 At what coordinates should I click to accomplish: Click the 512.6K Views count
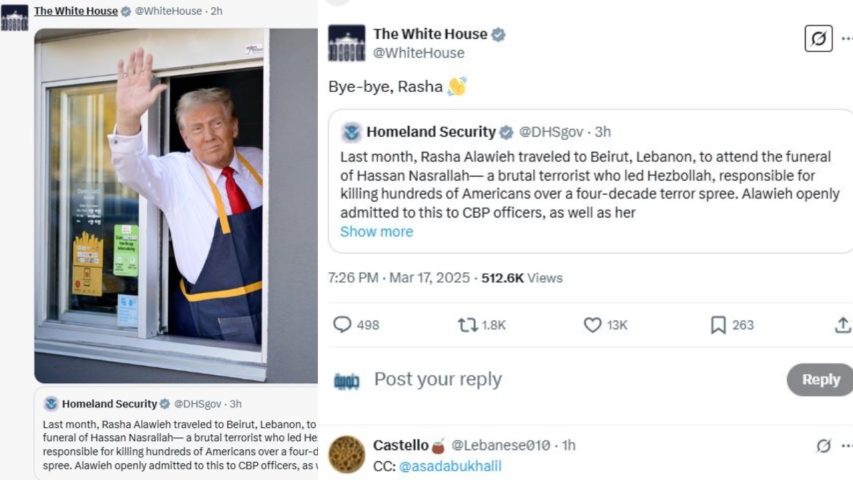[x=522, y=278]
